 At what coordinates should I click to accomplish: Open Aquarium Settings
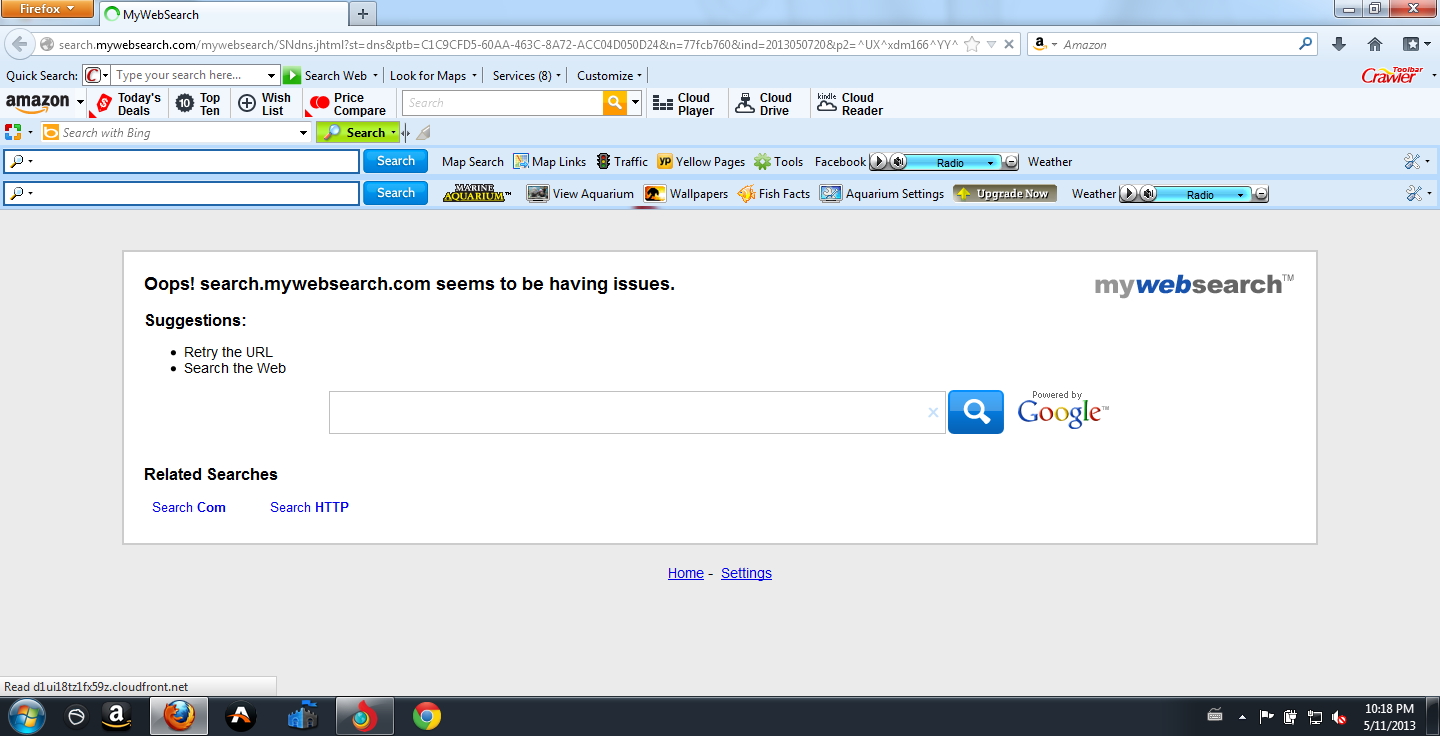[882, 193]
